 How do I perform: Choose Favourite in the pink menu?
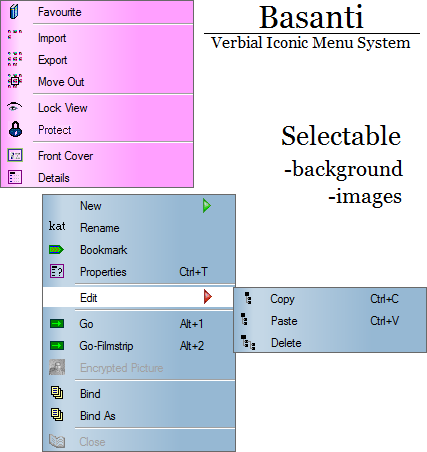97,12
